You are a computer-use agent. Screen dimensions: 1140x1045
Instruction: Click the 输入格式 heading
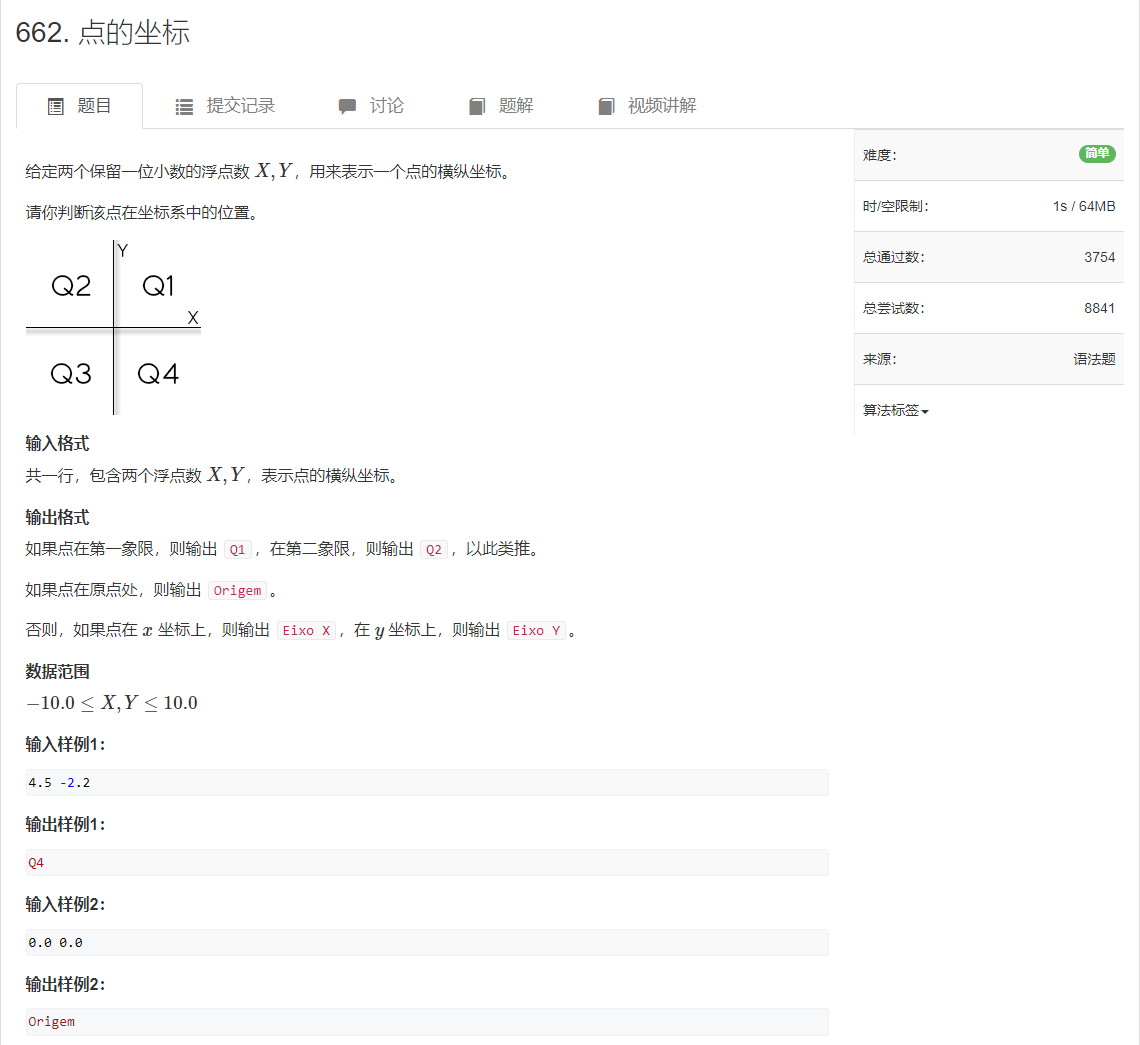(x=57, y=444)
